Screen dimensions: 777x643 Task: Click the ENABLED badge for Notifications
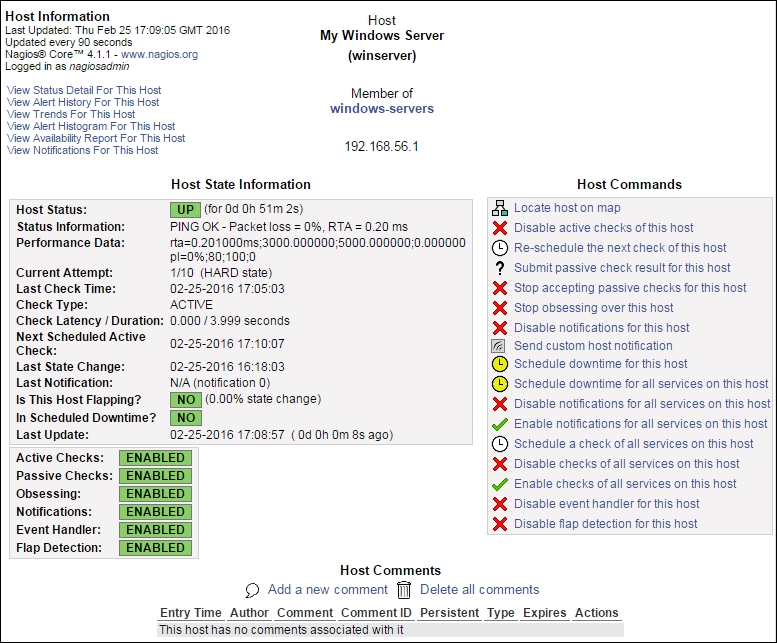coord(155,512)
